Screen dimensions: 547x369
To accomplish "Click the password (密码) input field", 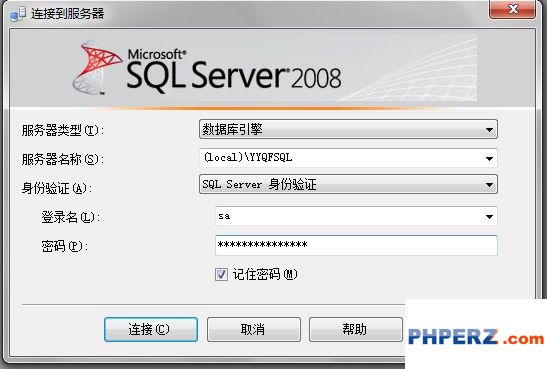I will pyautogui.click(x=356, y=245).
